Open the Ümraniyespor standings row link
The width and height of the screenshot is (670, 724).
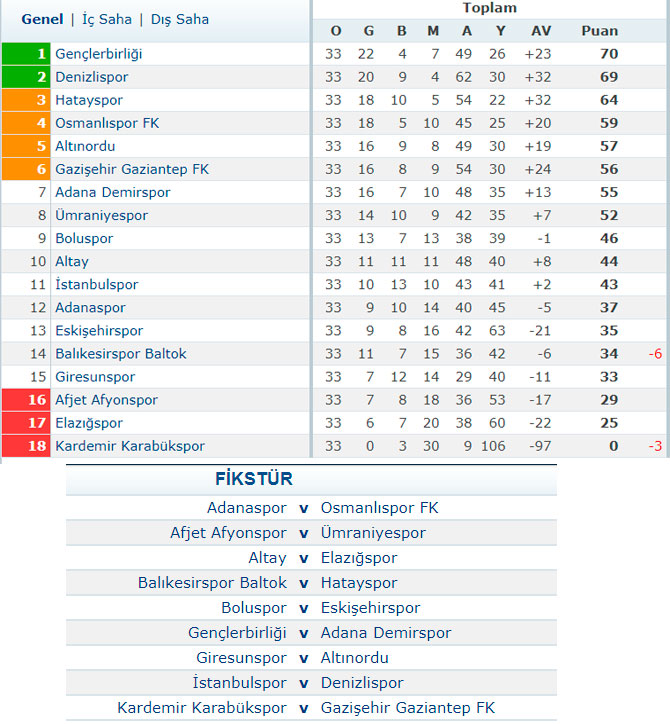(102, 215)
